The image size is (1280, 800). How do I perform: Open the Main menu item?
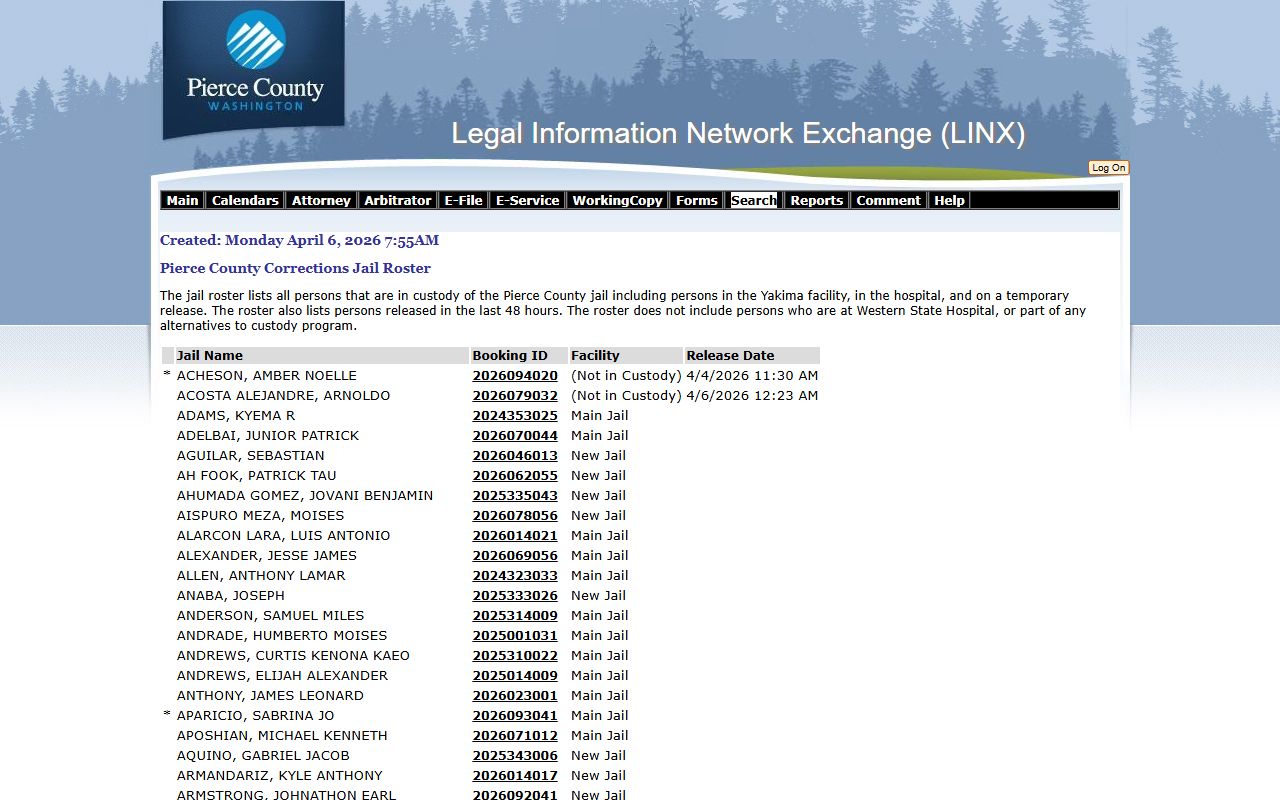182,200
